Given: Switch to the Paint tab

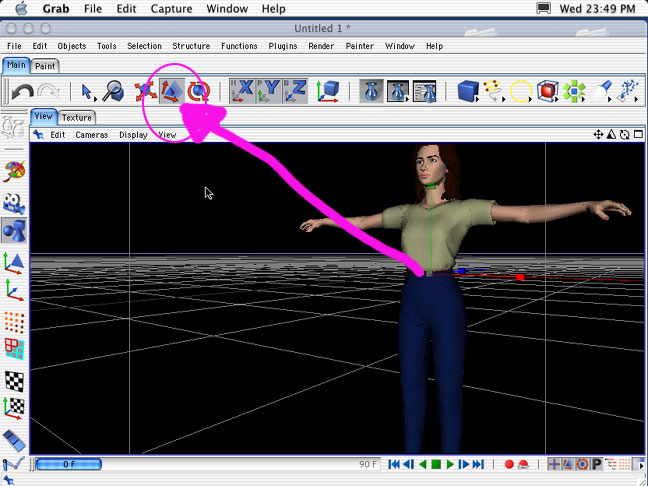Looking at the screenshot, I should pos(45,66).
